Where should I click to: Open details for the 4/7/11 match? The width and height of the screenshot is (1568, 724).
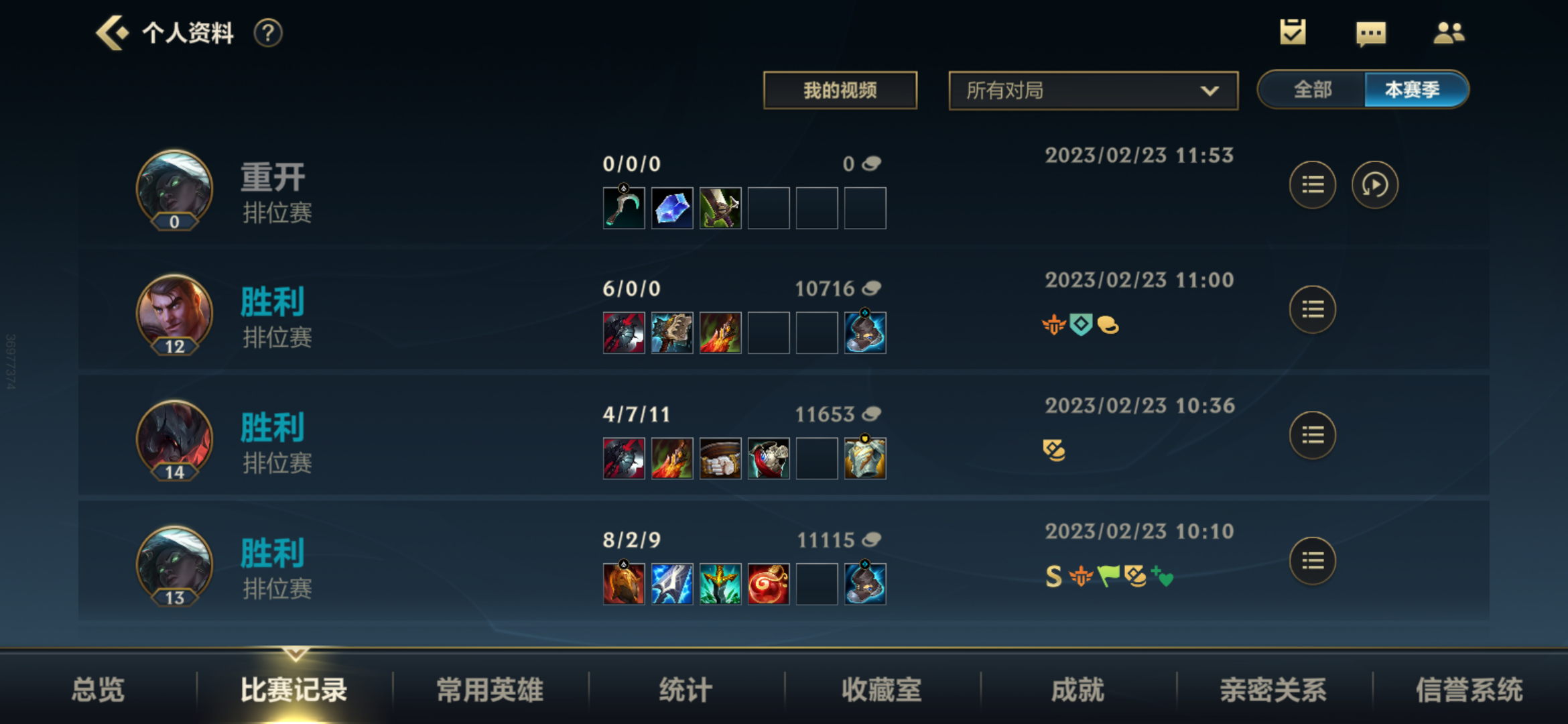pos(1312,436)
